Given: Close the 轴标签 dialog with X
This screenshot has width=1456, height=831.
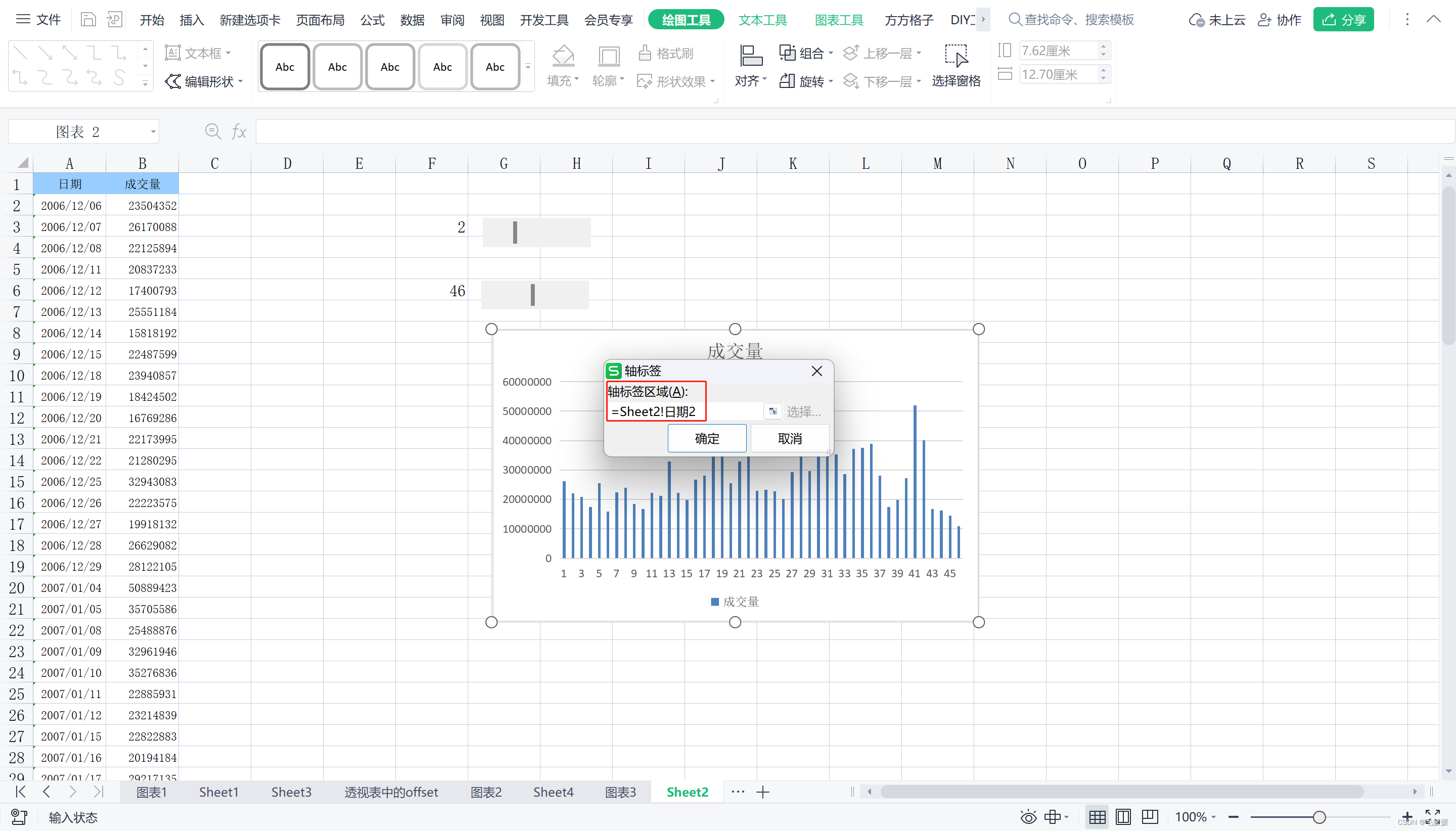Looking at the screenshot, I should tap(817, 371).
